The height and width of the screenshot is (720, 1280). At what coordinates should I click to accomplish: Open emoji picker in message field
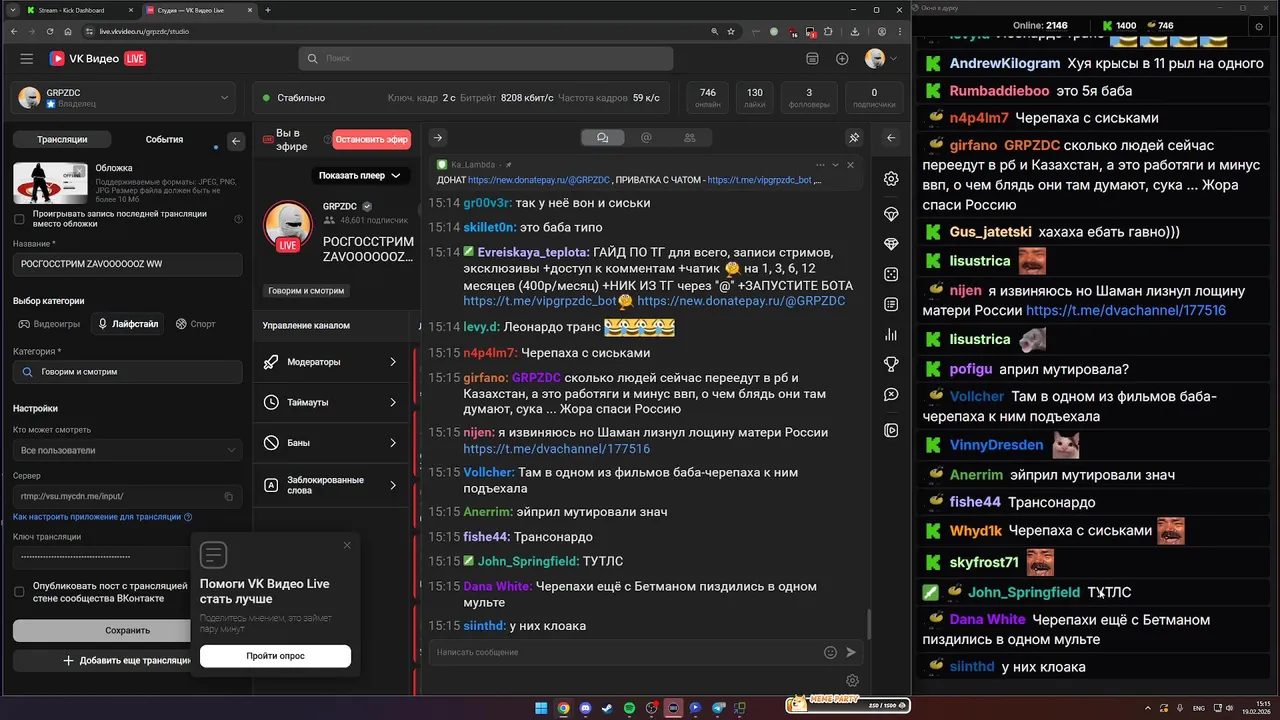(x=830, y=652)
